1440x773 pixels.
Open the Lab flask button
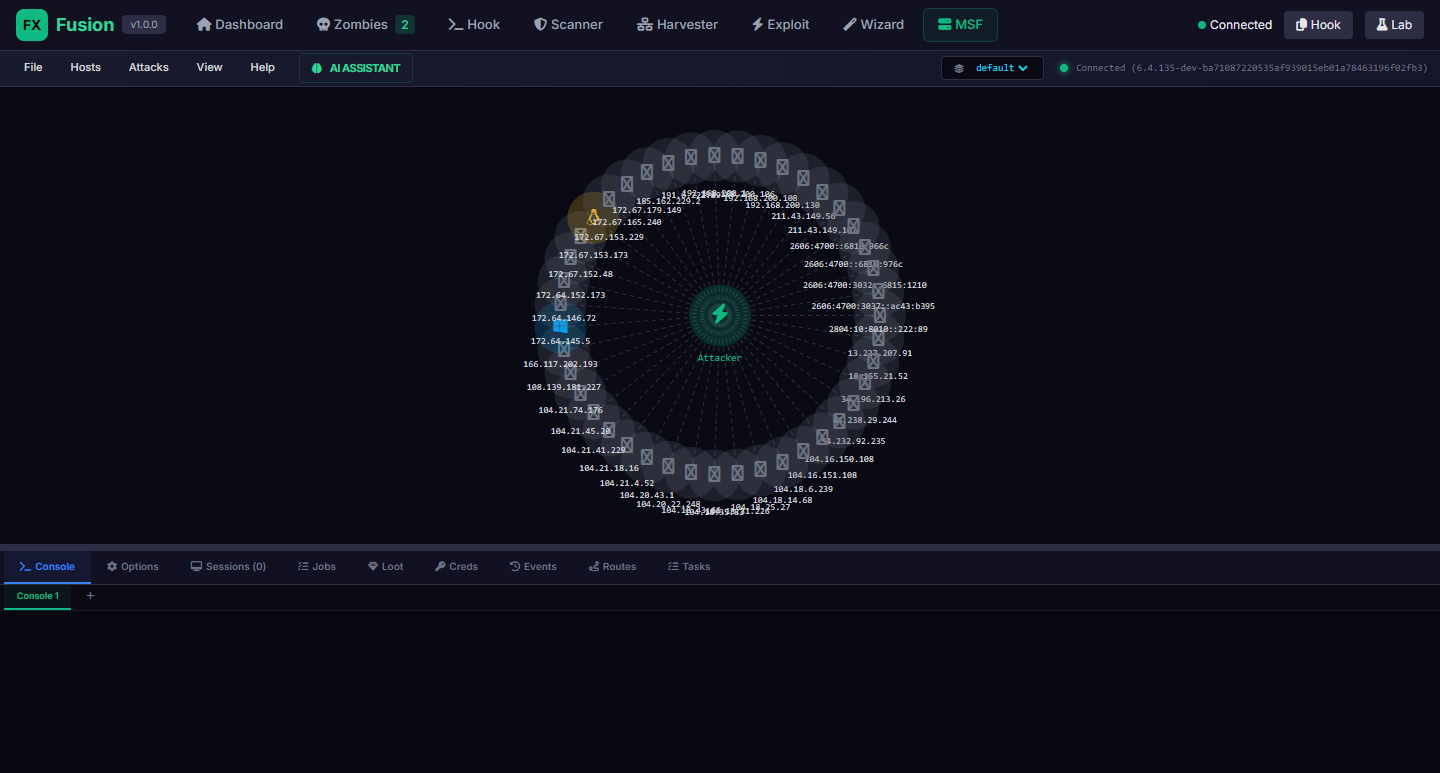point(1394,25)
